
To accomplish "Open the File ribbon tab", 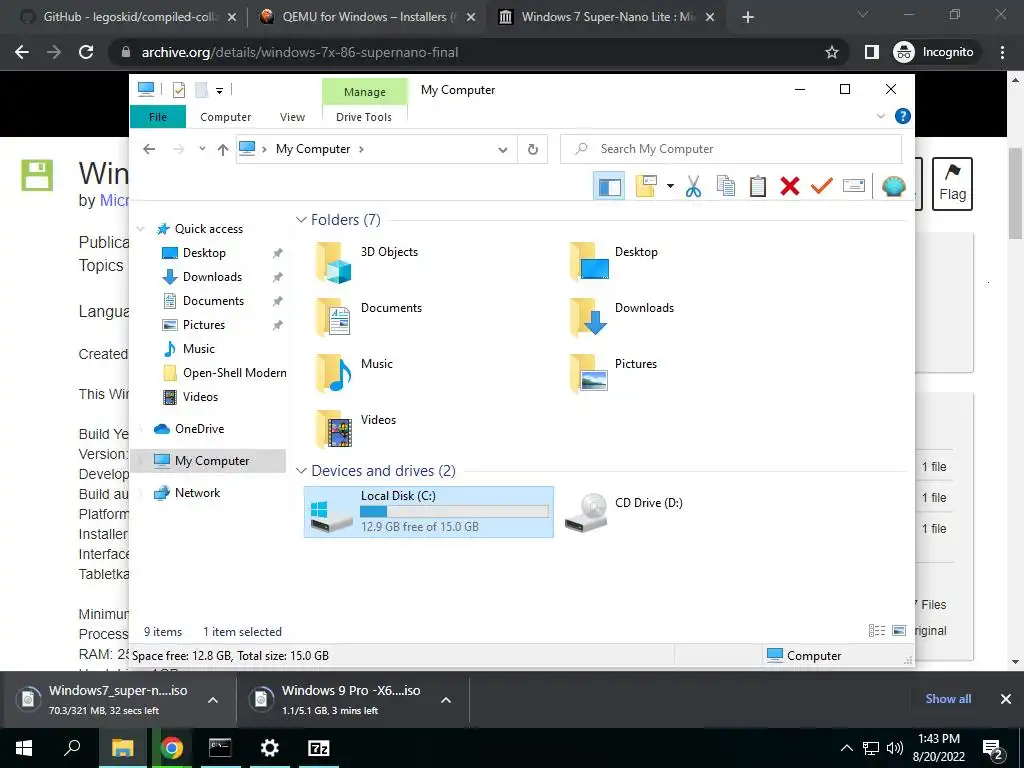I will click(x=158, y=117).
